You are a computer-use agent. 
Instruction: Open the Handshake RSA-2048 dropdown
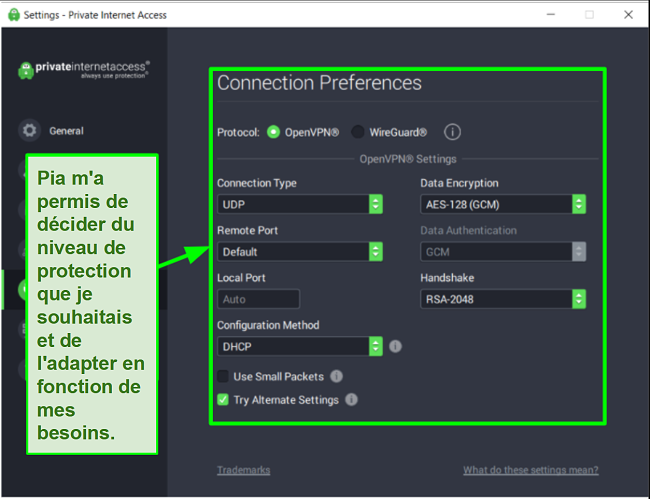pos(503,299)
